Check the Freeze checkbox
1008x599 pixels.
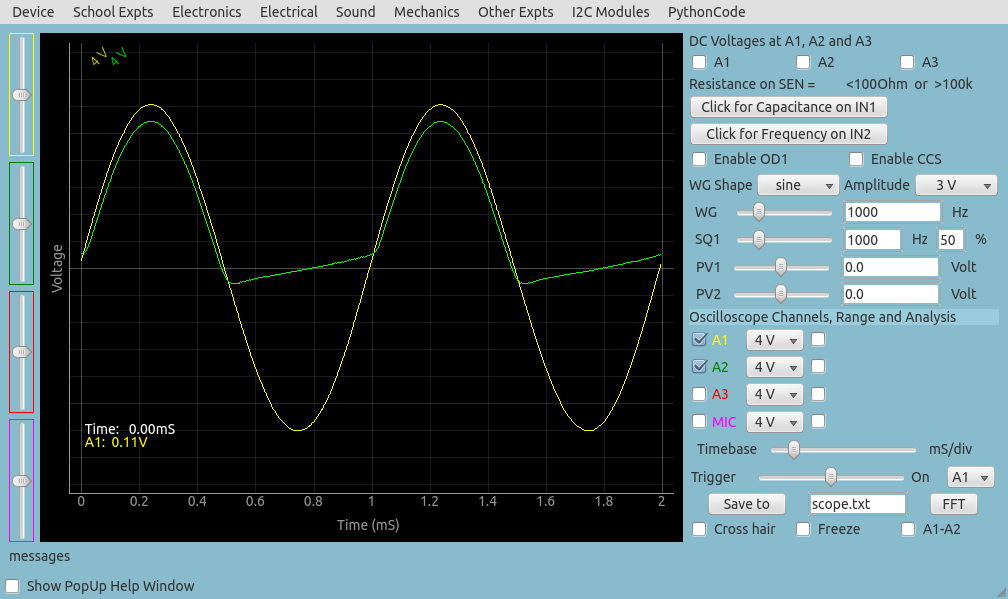803,529
